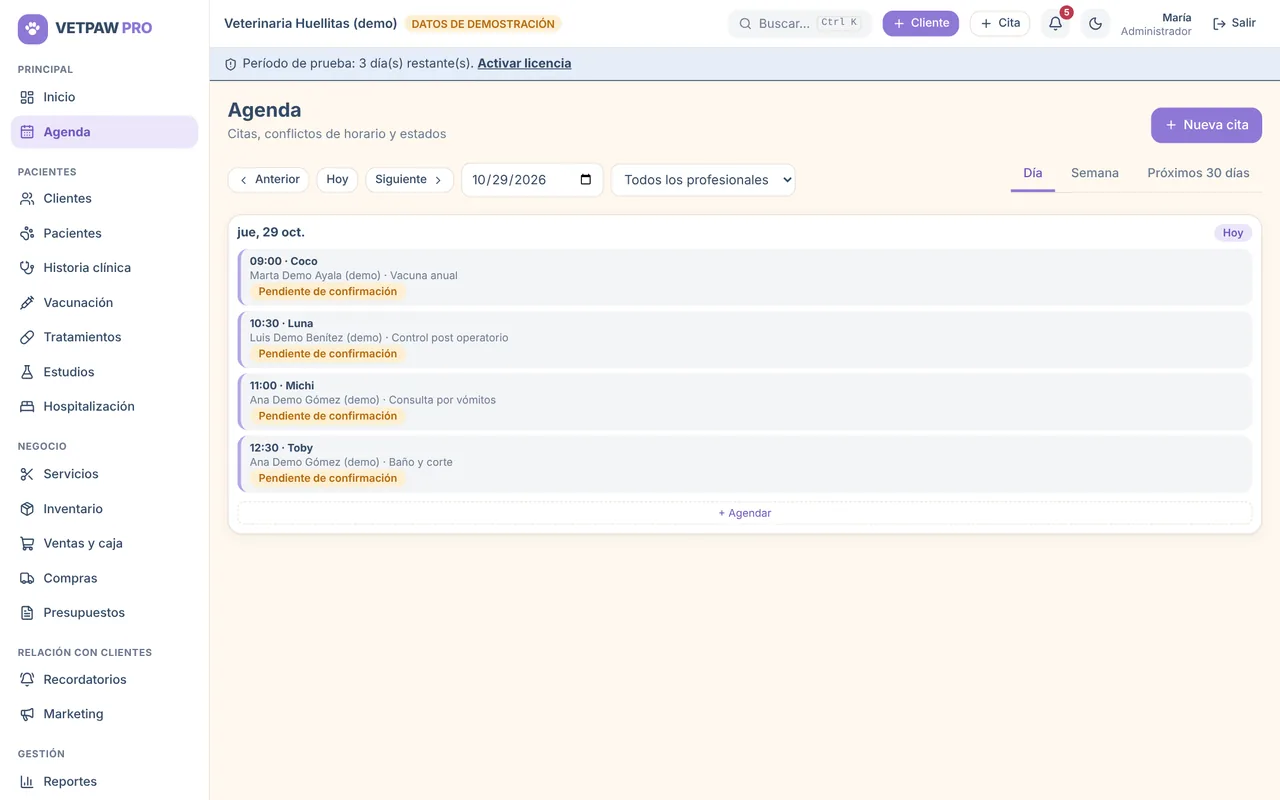Switch to the Próximos 30 días tab

click(1198, 173)
